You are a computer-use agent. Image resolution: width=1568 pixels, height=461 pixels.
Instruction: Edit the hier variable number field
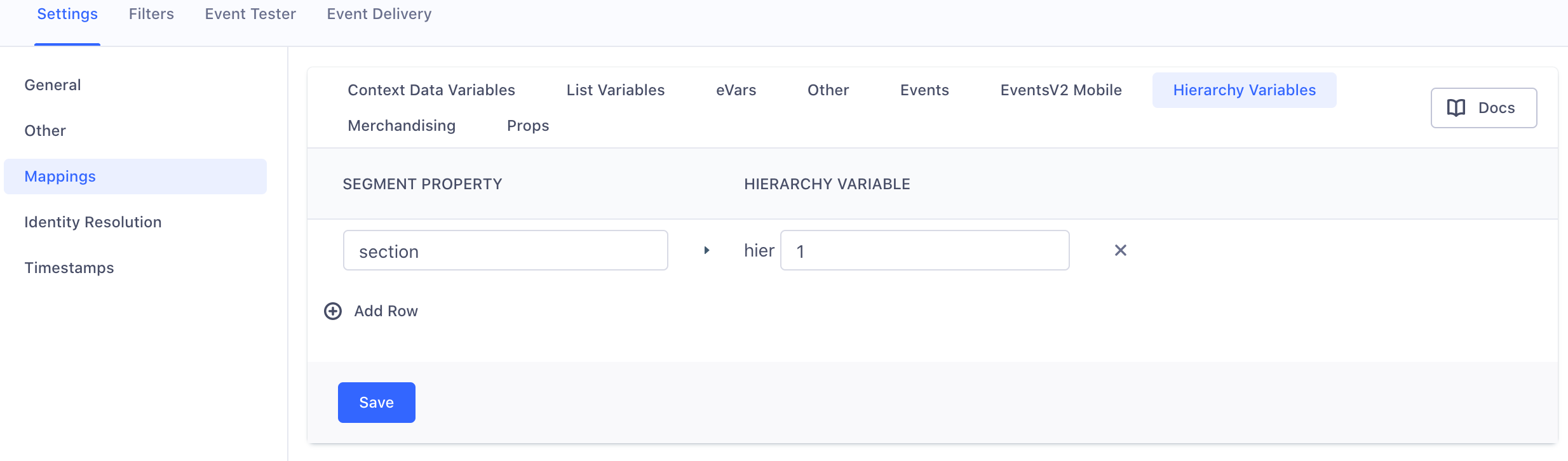924,250
